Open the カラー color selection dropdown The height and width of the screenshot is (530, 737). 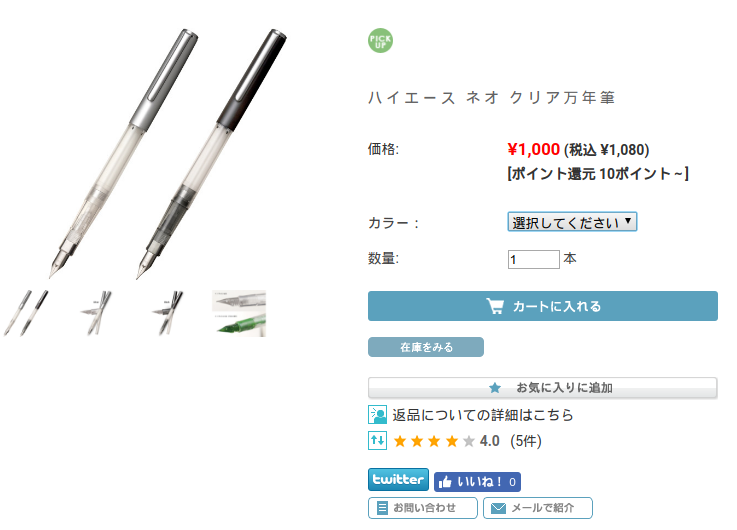(572, 222)
